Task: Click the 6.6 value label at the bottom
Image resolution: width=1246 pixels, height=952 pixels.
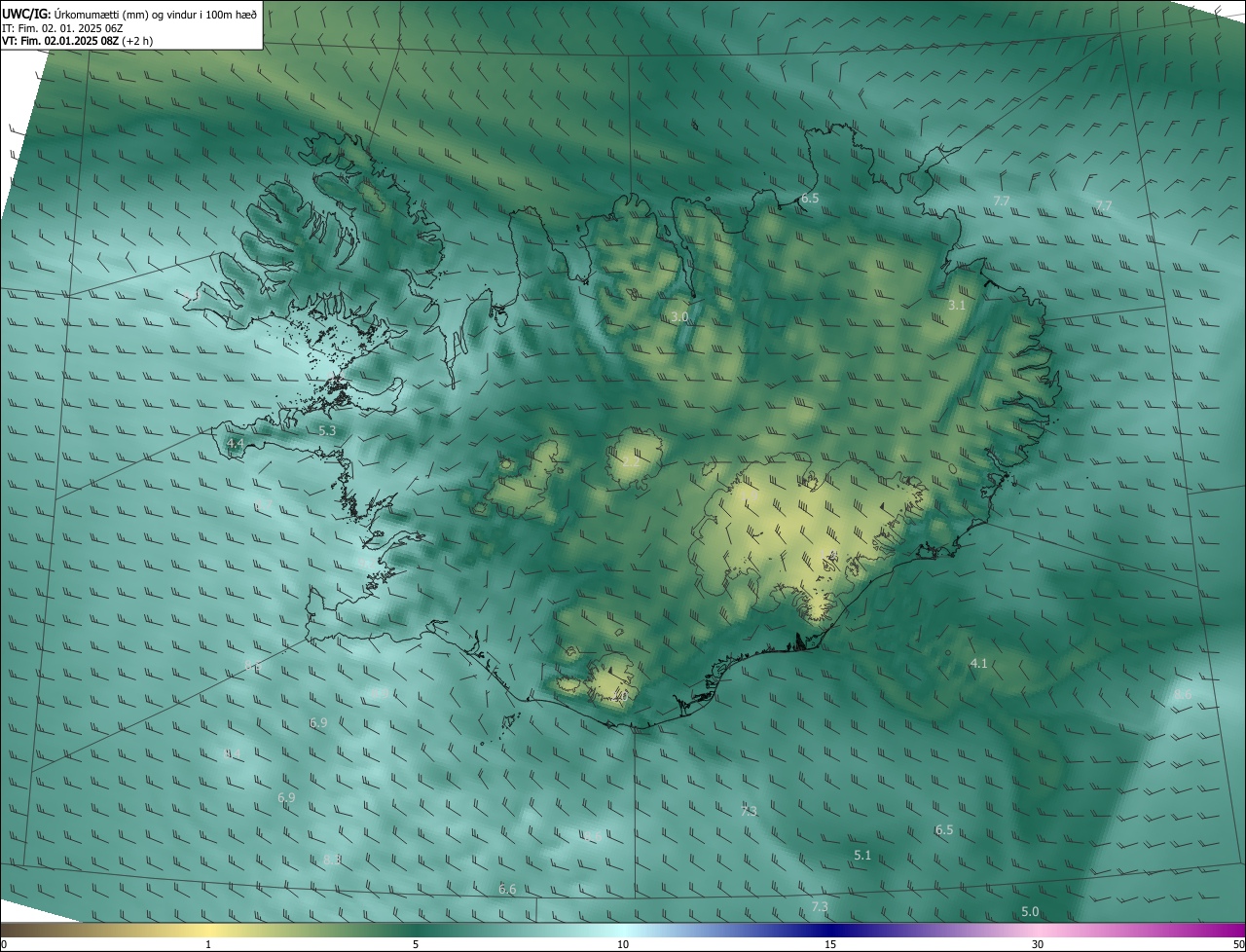Action: click(x=507, y=890)
